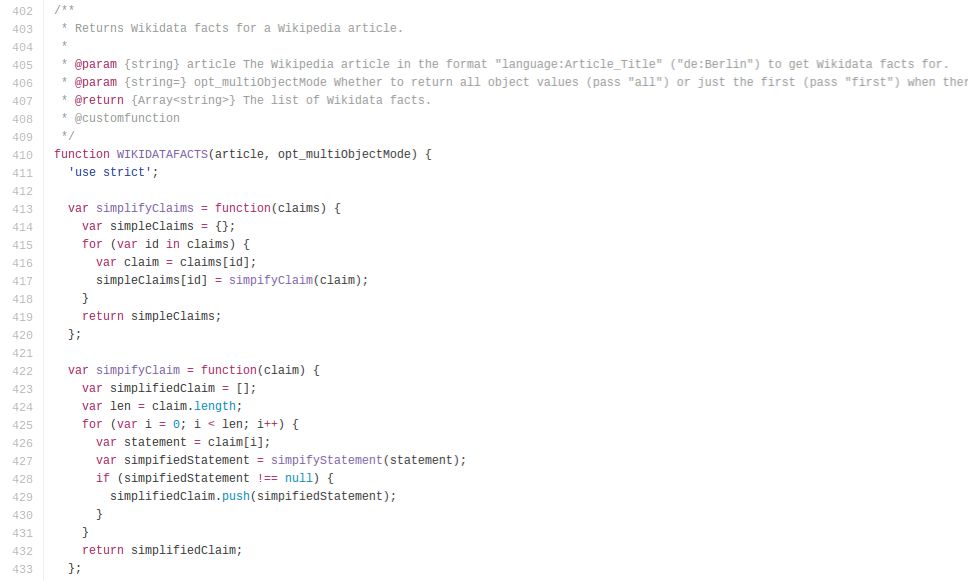Click the "return simpleClaims;" statement
The height and width of the screenshot is (581, 968).
(x=152, y=316)
